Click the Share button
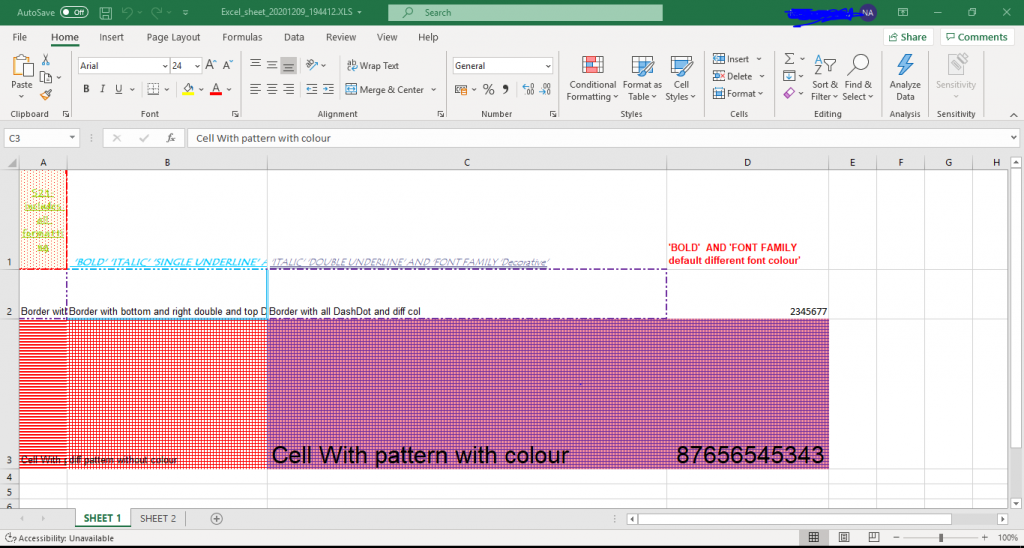1024x548 pixels. (x=908, y=37)
